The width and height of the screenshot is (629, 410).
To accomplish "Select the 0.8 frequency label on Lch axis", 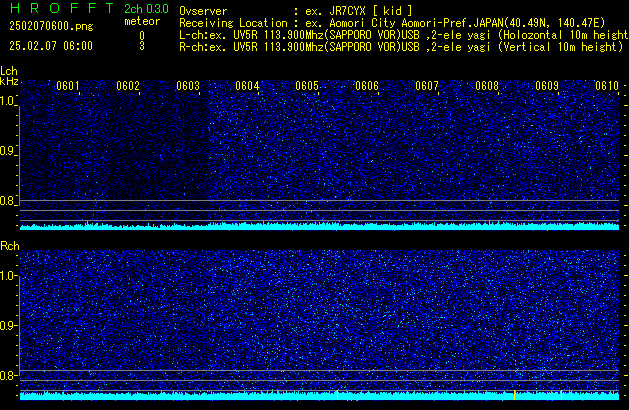I will click(x=7, y=201).
